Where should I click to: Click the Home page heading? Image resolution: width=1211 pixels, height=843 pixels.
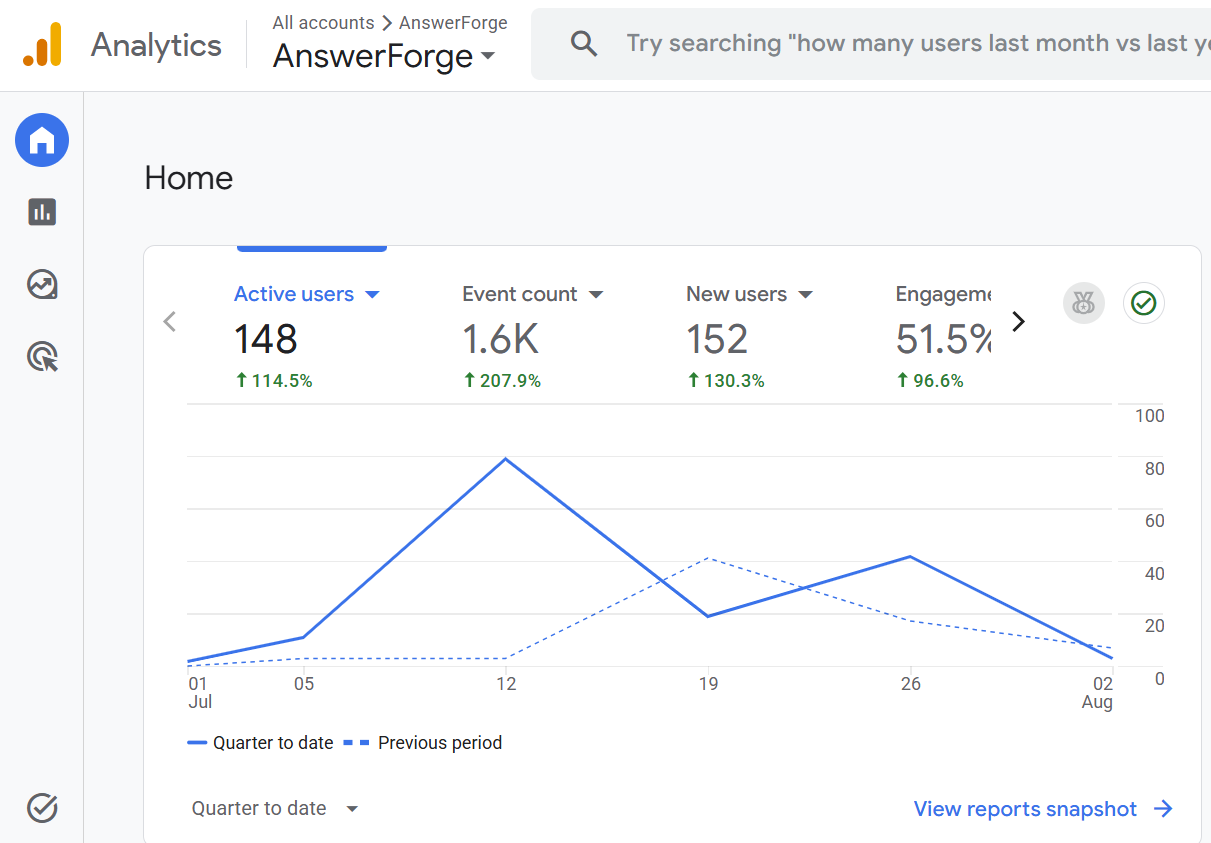tap(189, 178)
